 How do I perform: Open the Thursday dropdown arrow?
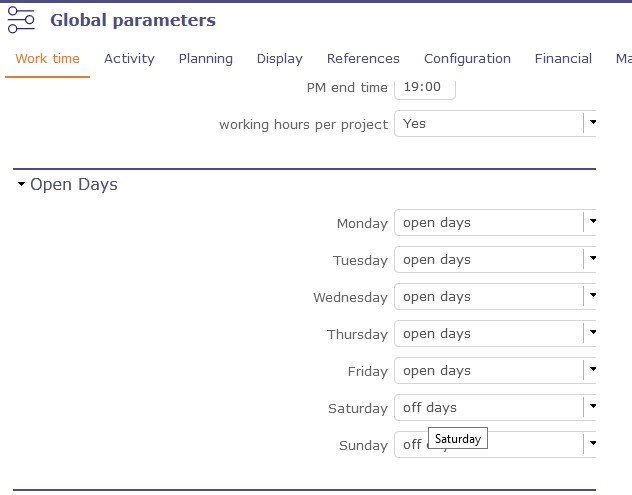pyautogui.click(x=591, y=334)
